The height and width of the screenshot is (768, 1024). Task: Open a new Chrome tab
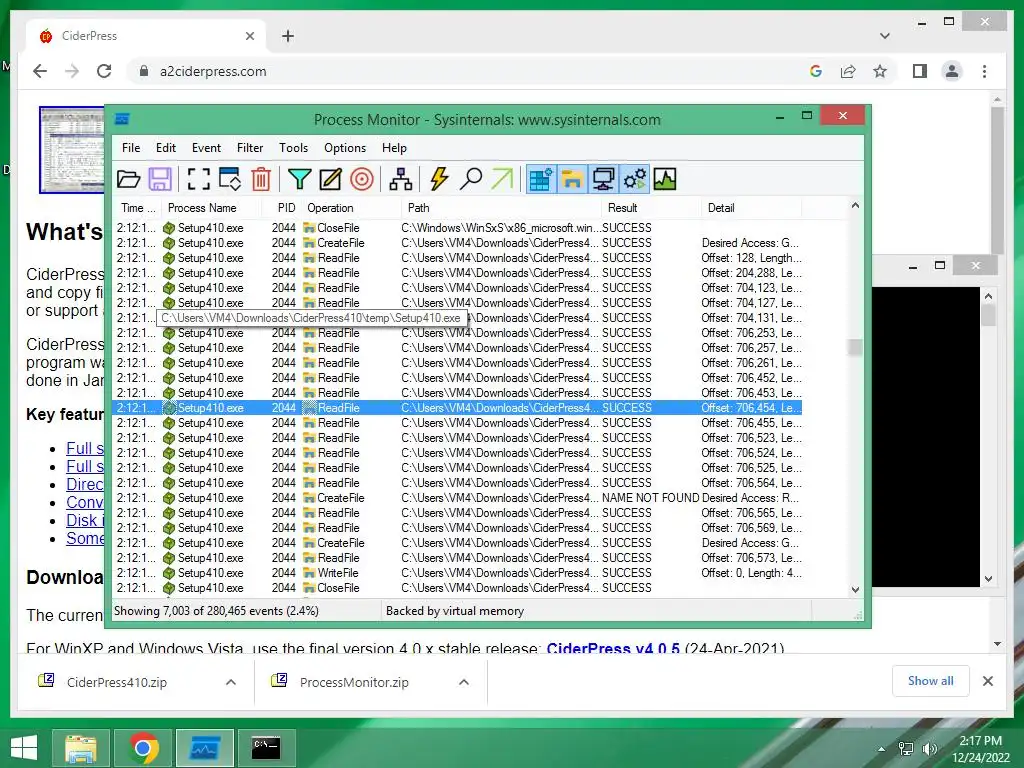(x=288, y=36)
